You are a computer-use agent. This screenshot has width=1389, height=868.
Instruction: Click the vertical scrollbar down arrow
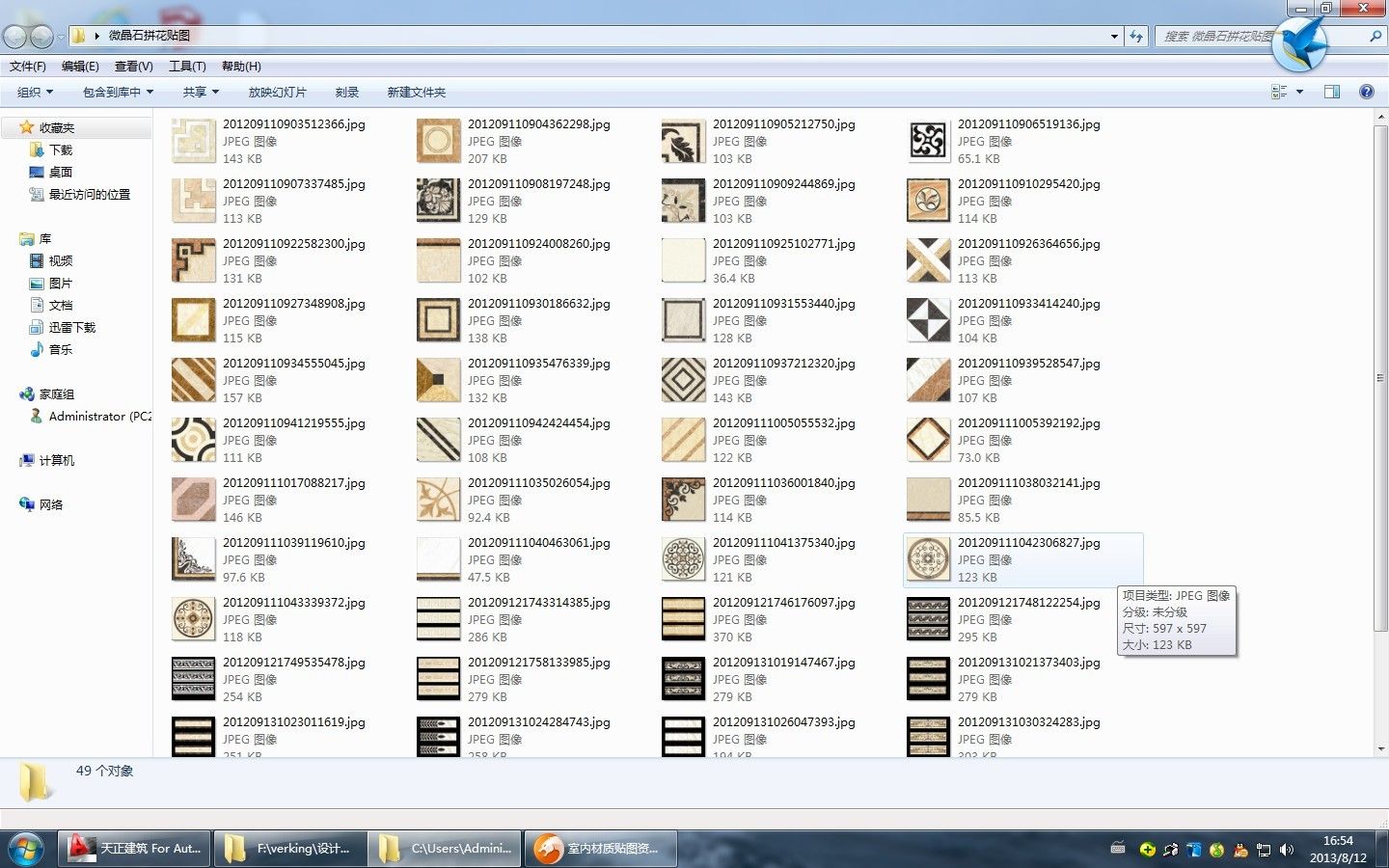point(1381,748)
